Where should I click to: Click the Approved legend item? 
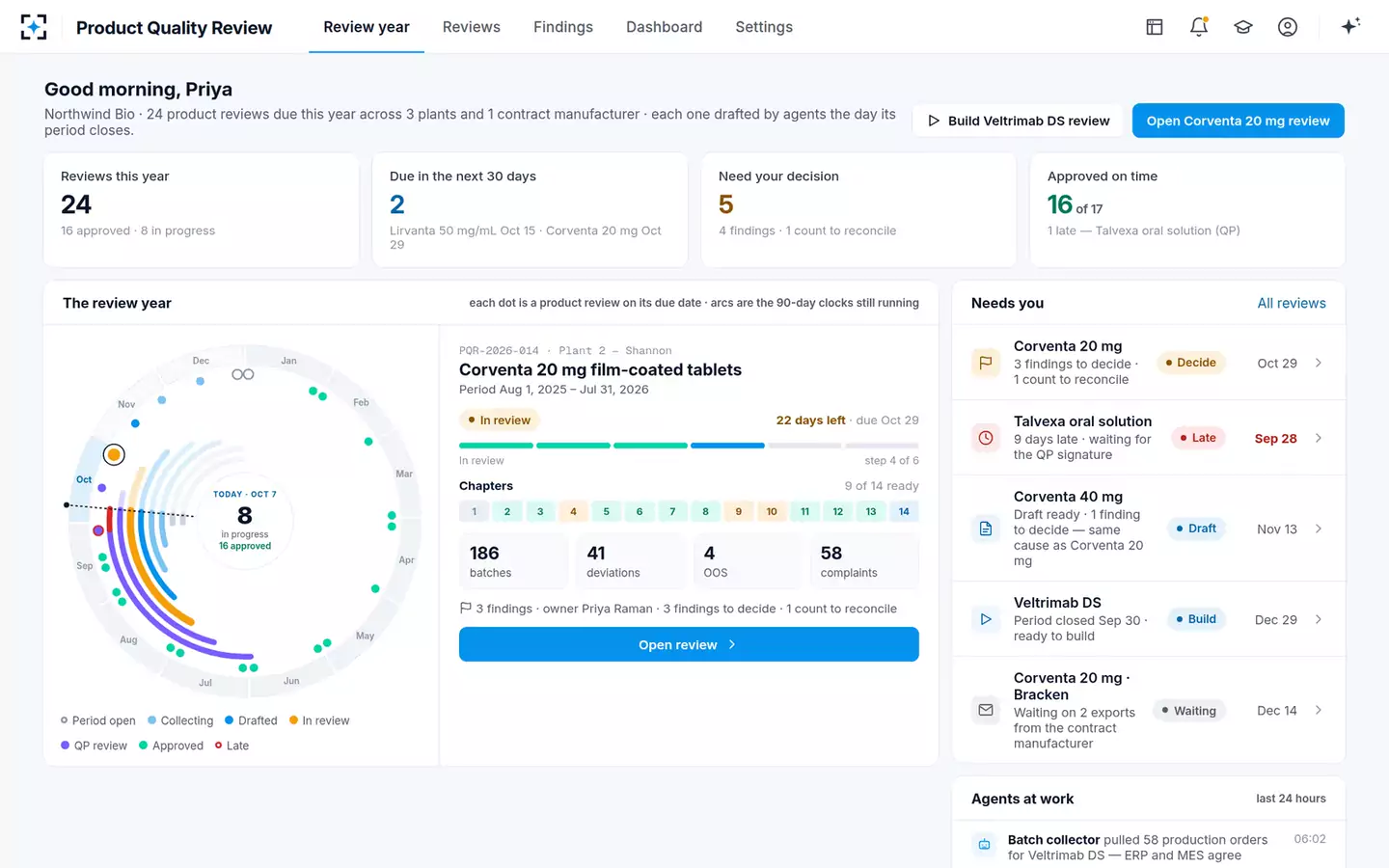point(171,746)
